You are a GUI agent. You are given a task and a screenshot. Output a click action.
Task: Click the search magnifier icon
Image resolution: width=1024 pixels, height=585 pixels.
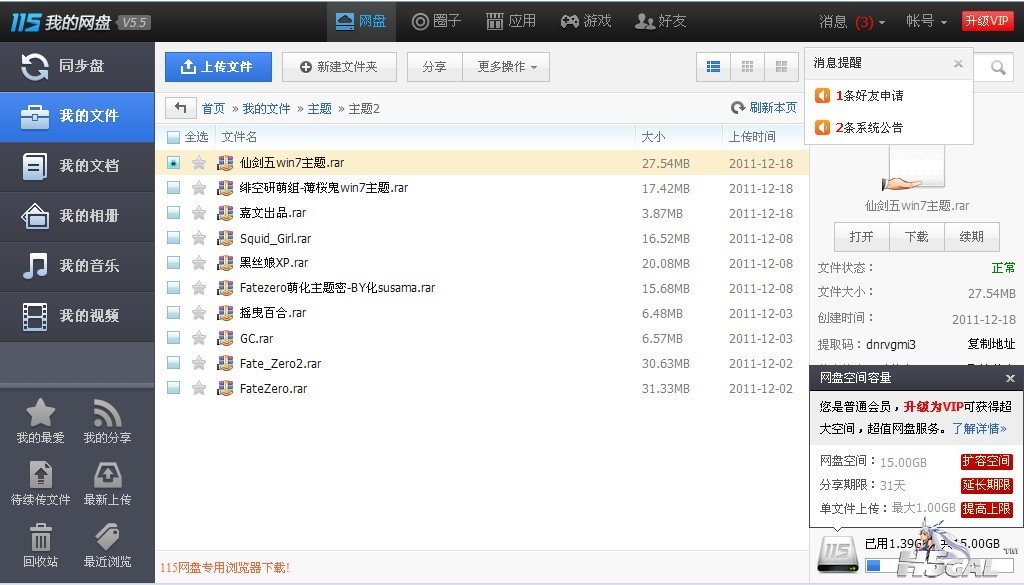(998, 67)
